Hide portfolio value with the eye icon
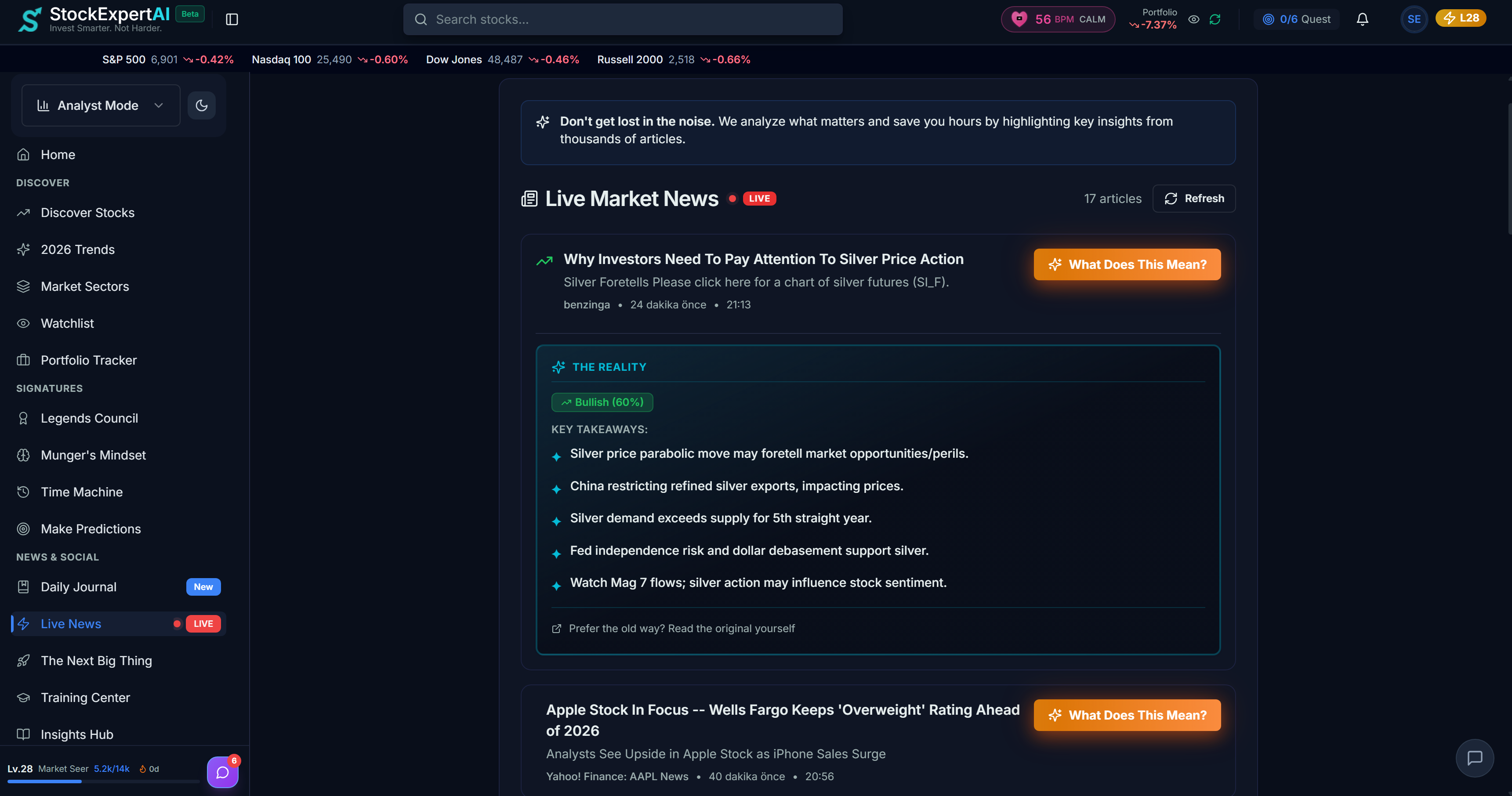 point(1194,19)
